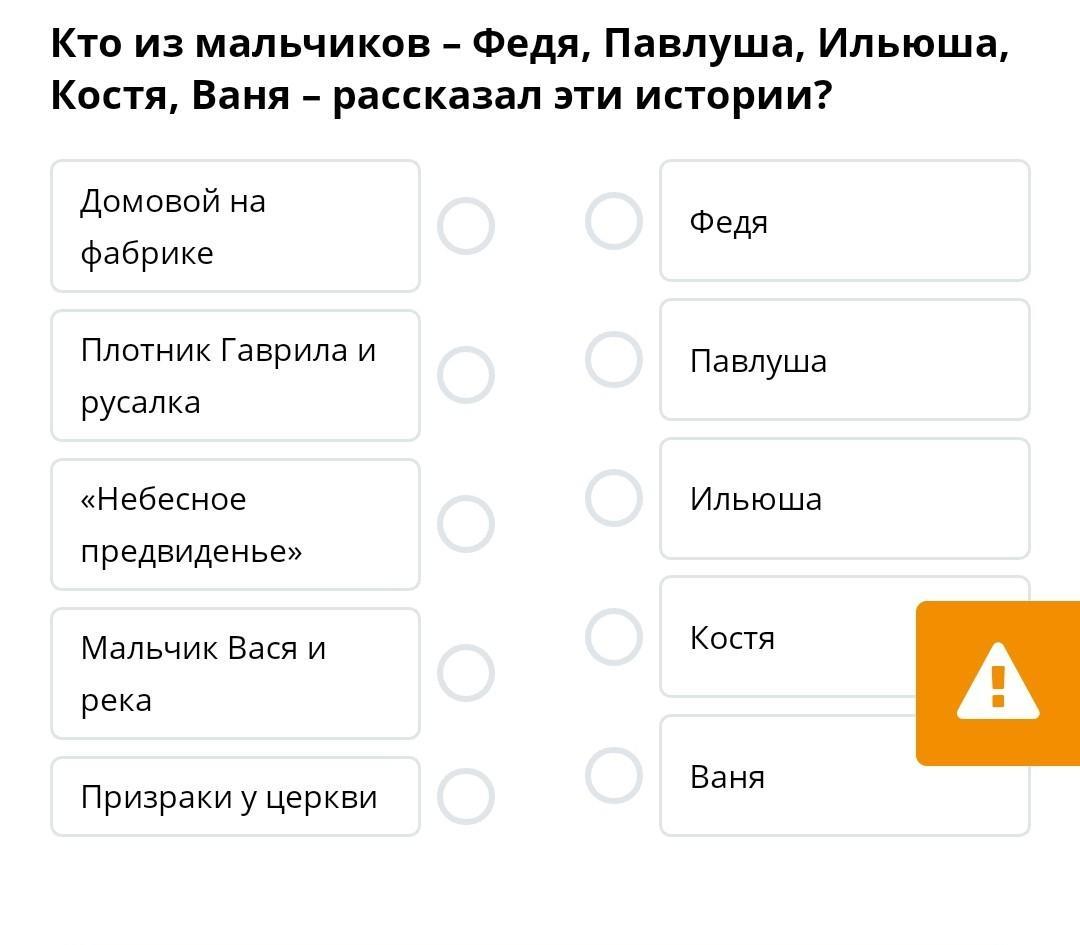Click the Призраки у церкви card
Image resolution: width=1080 pixels, height=945 pixels.
click(235, 796)
